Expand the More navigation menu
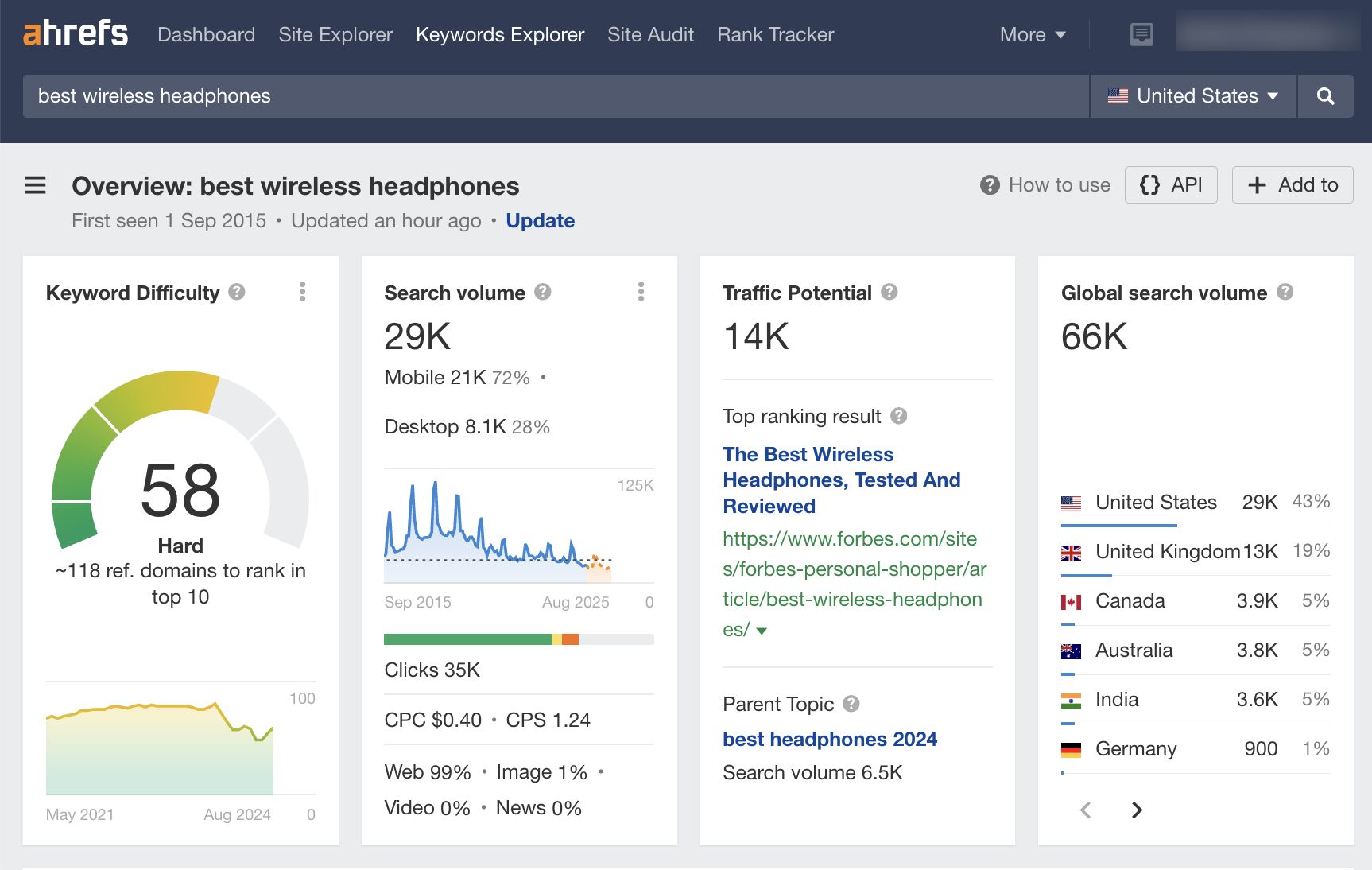Viewport: 1372px width, 870px height. [x=1031, y=34]
